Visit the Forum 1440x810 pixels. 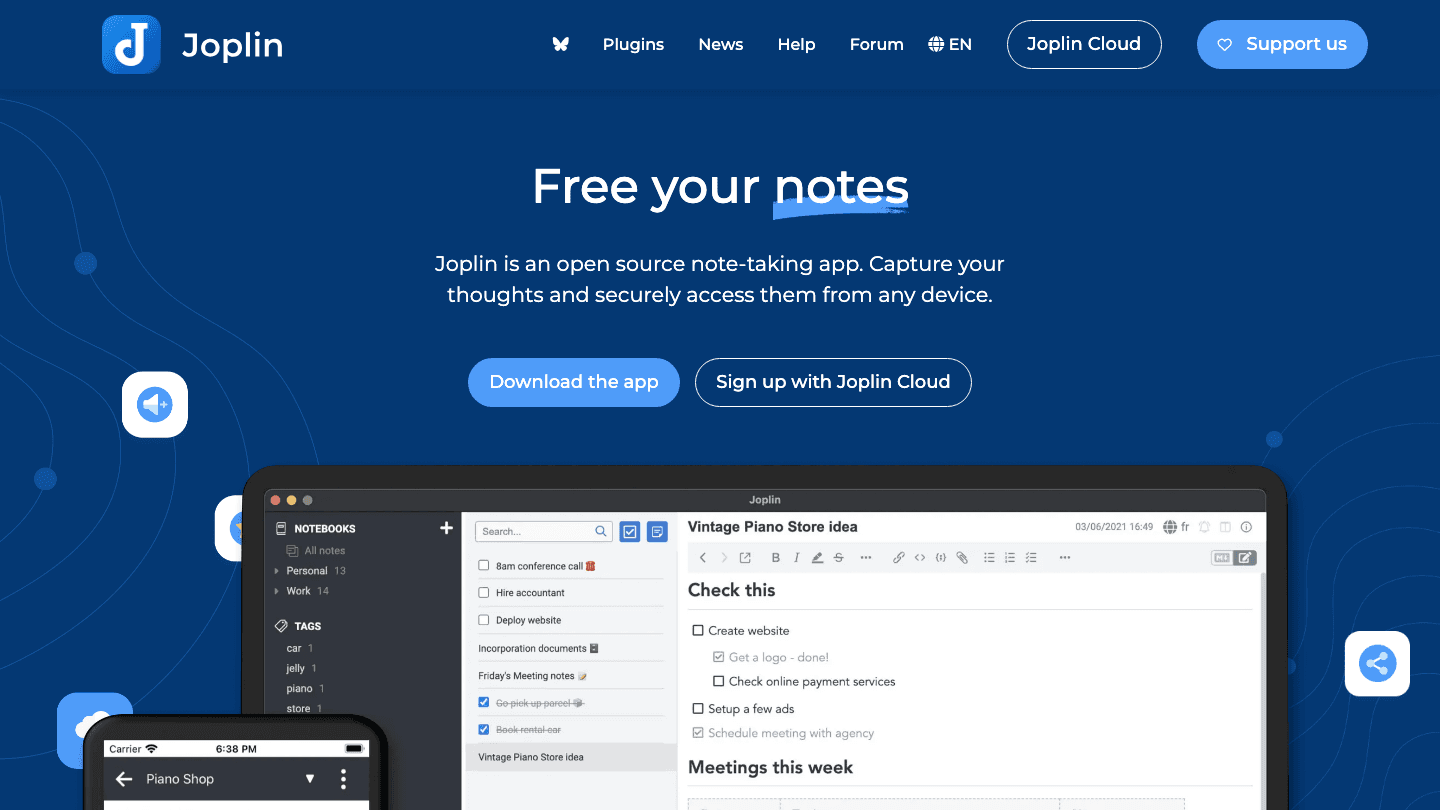tap(877, 44)
